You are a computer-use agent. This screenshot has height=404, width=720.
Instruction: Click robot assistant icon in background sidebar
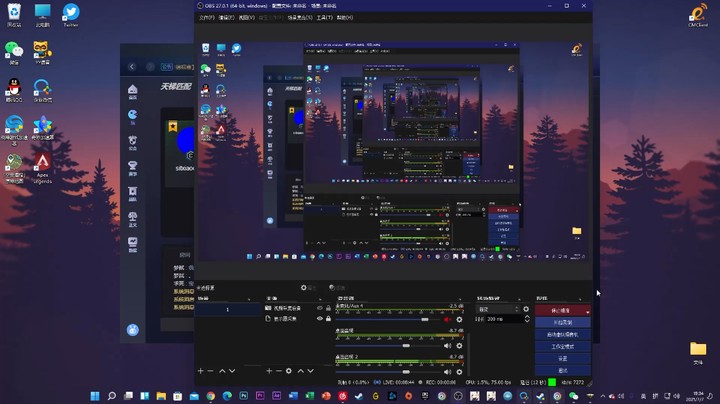tap(133, 330)
